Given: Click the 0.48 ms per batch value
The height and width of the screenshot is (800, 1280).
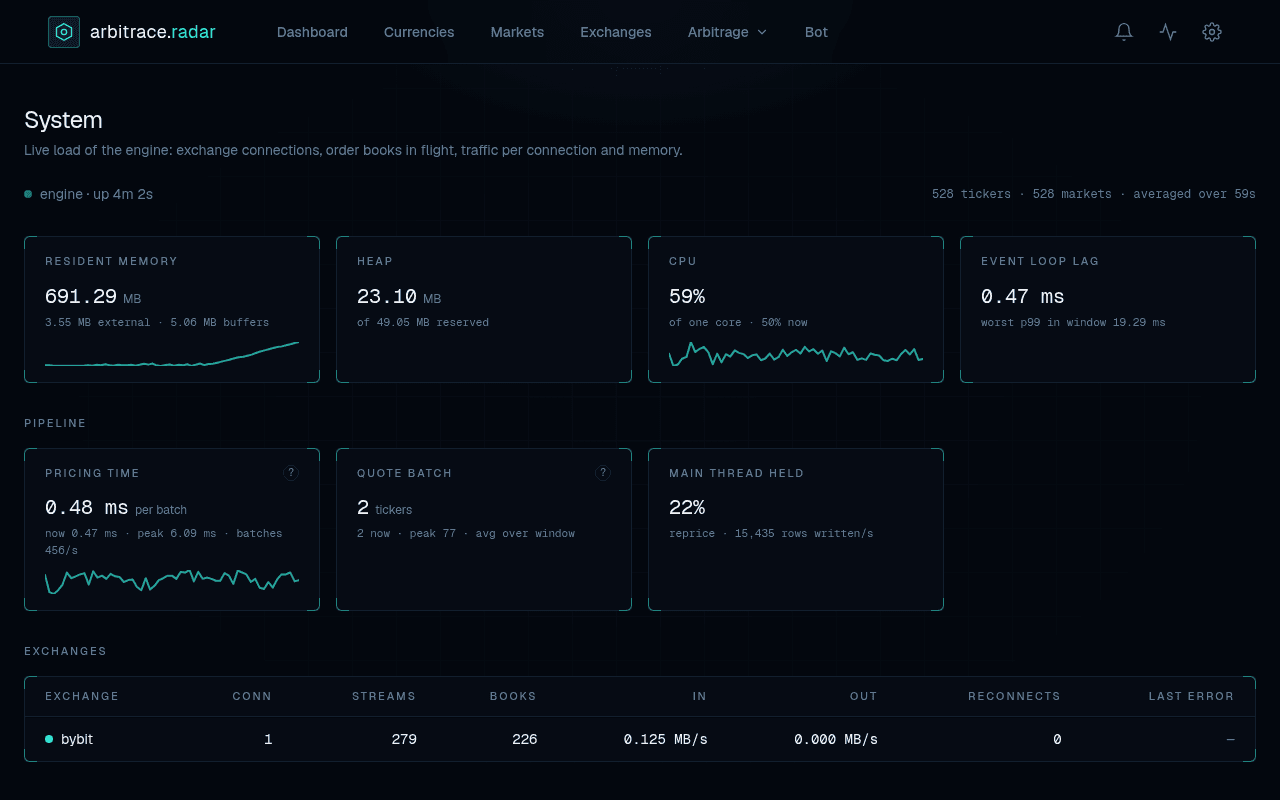Looking at the screenshot, I should [x=116, y=508].
